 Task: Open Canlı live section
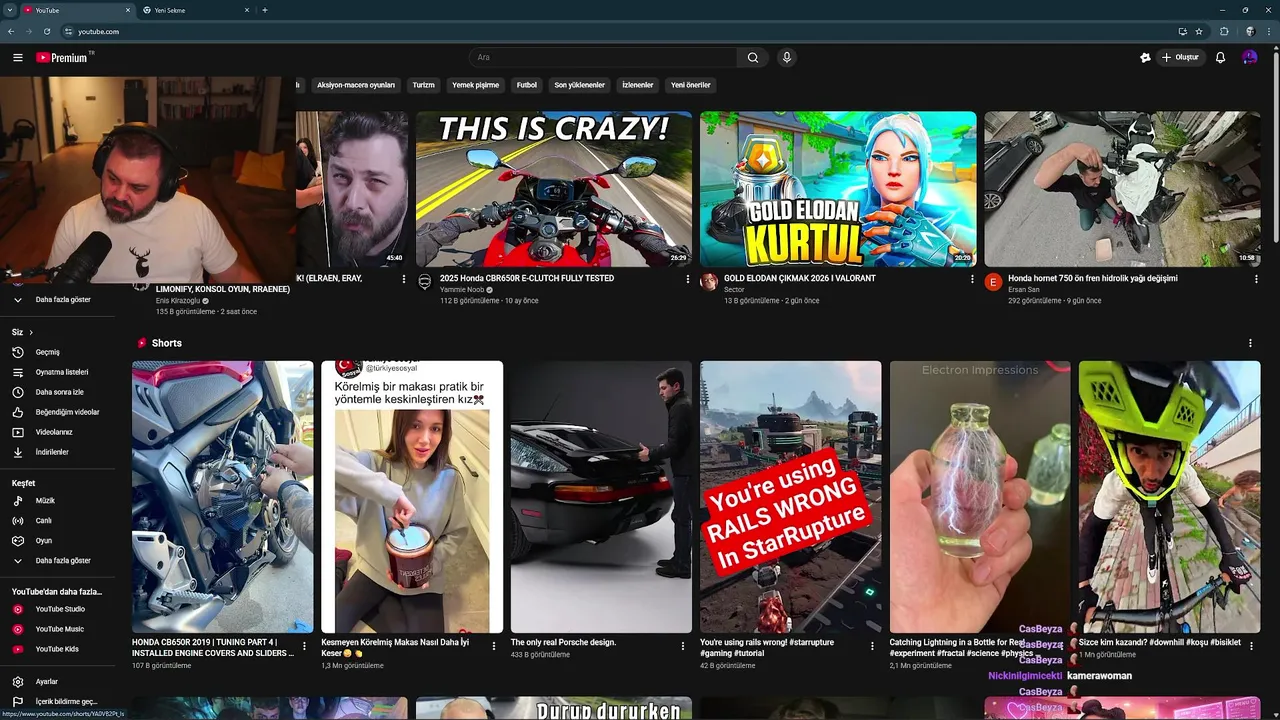tap(44, 520)
